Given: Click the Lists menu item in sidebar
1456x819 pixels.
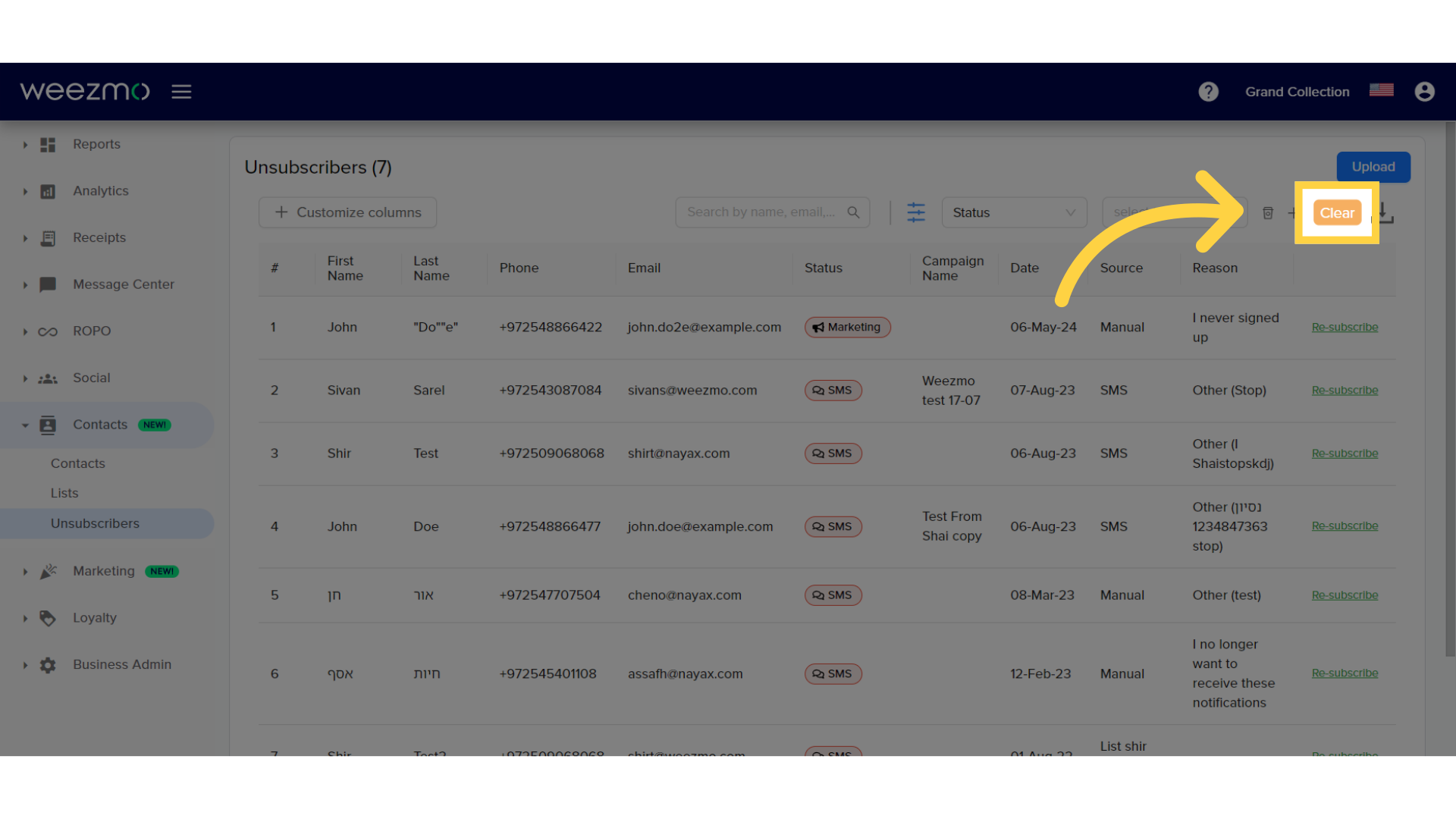Looking at the screenshot, I should tap(64, 493).
